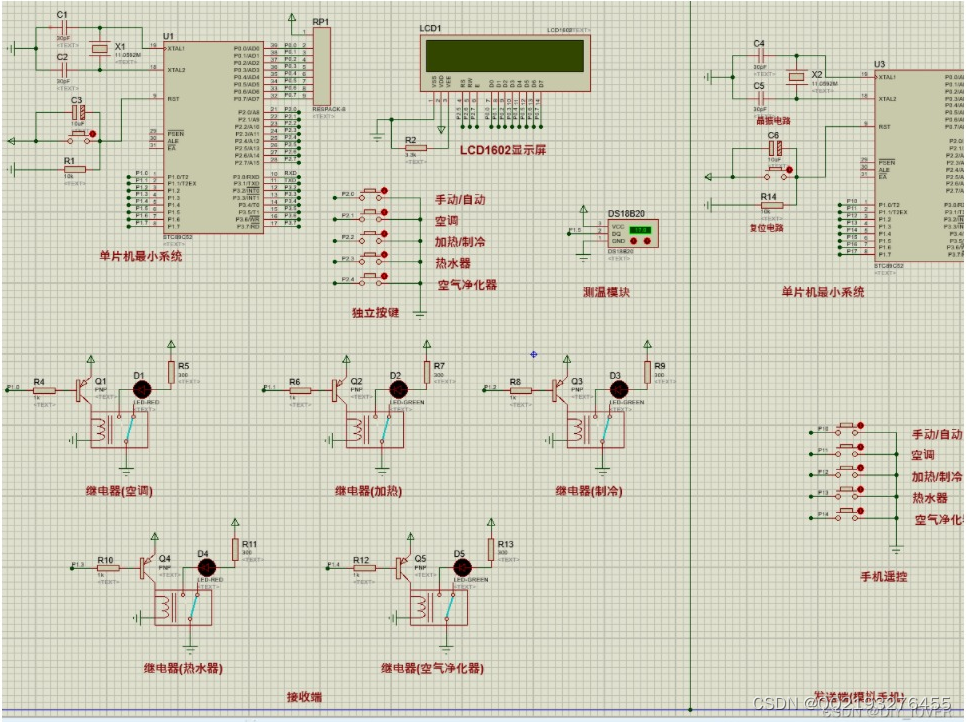Viewport: 966px width, 722px height.
Task: Select capacitor C2 below C1
Action: click(62, 70)
